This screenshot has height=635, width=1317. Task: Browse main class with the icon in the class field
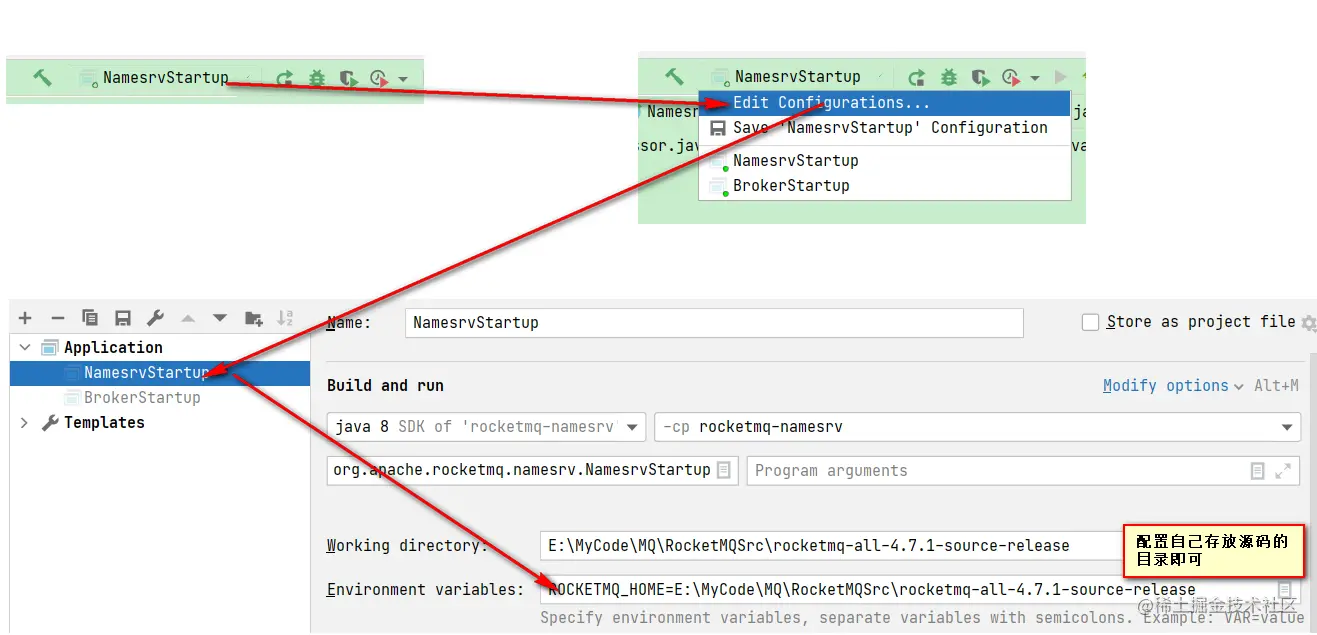[x=725, y=470]
